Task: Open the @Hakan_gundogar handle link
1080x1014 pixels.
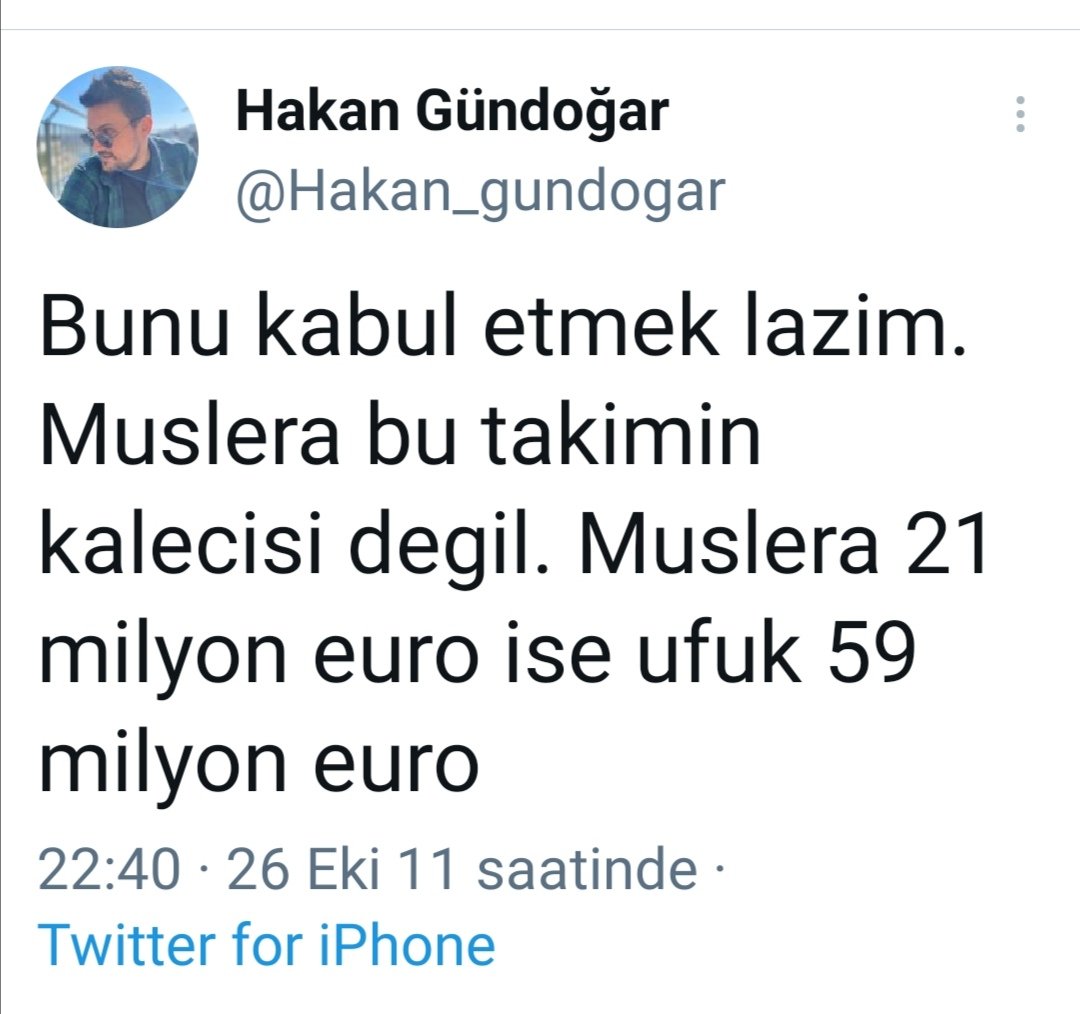Action: tap(481, 193)
